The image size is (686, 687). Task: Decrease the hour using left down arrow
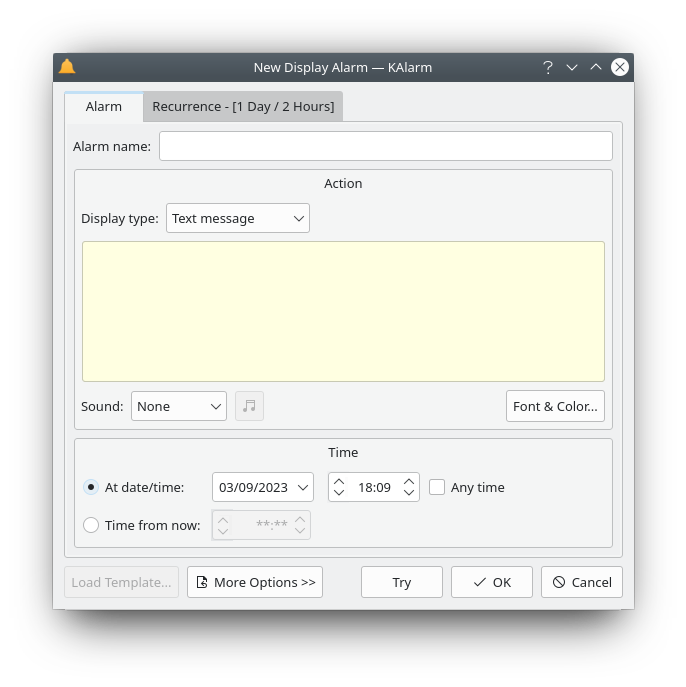coord(339,492)
